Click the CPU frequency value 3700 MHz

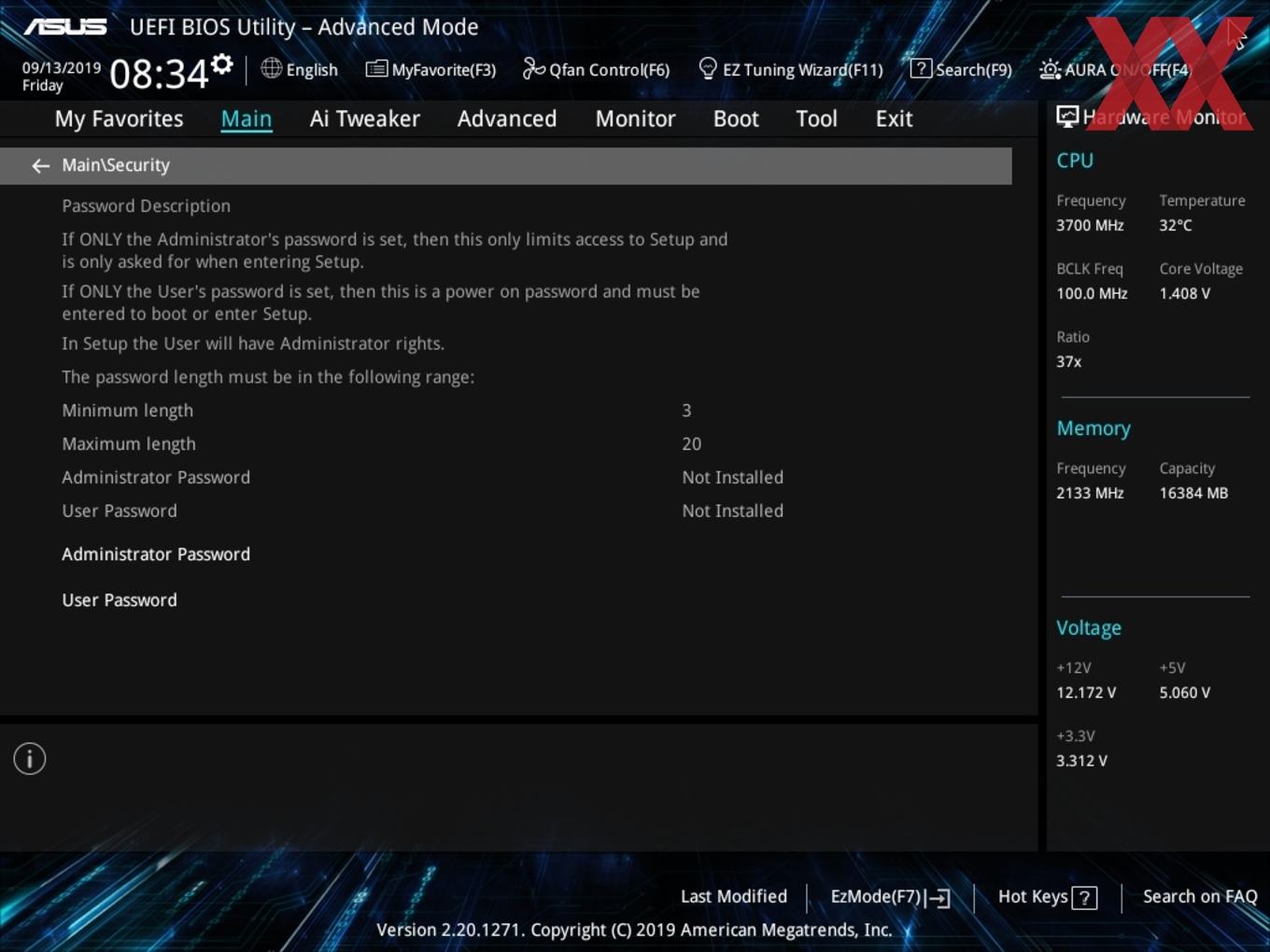click(x=1090, y=225)
